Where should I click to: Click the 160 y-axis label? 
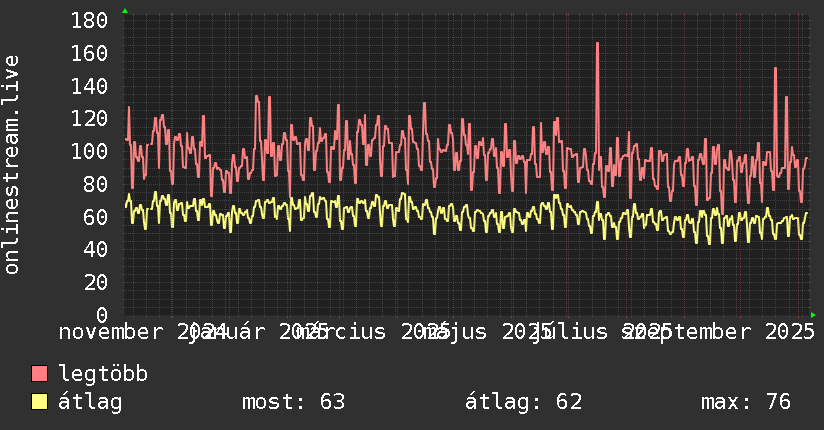89,54
